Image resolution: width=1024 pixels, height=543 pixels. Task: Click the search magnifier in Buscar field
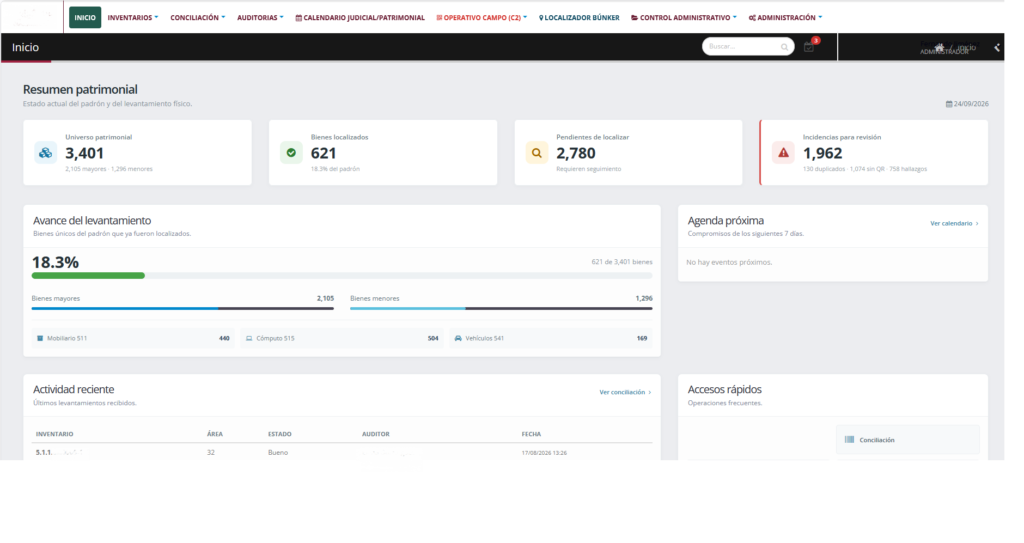coord(784,47)
